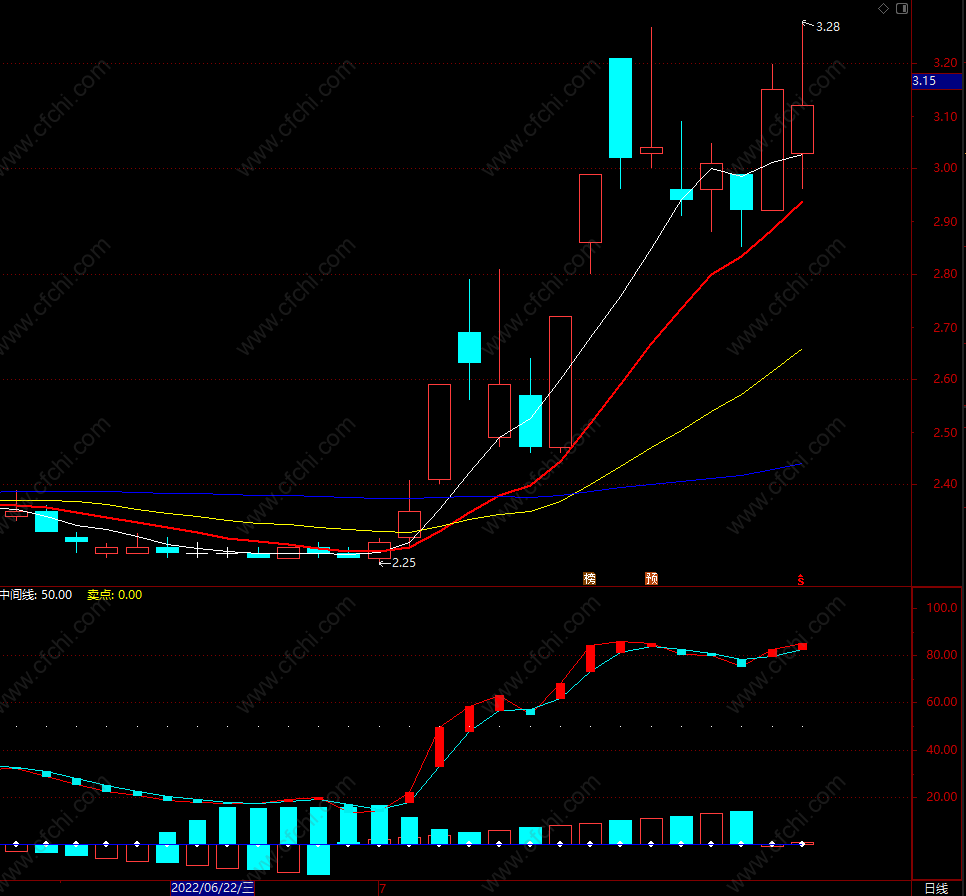Click the 2022/06/22/三 date label

[213, 888]
